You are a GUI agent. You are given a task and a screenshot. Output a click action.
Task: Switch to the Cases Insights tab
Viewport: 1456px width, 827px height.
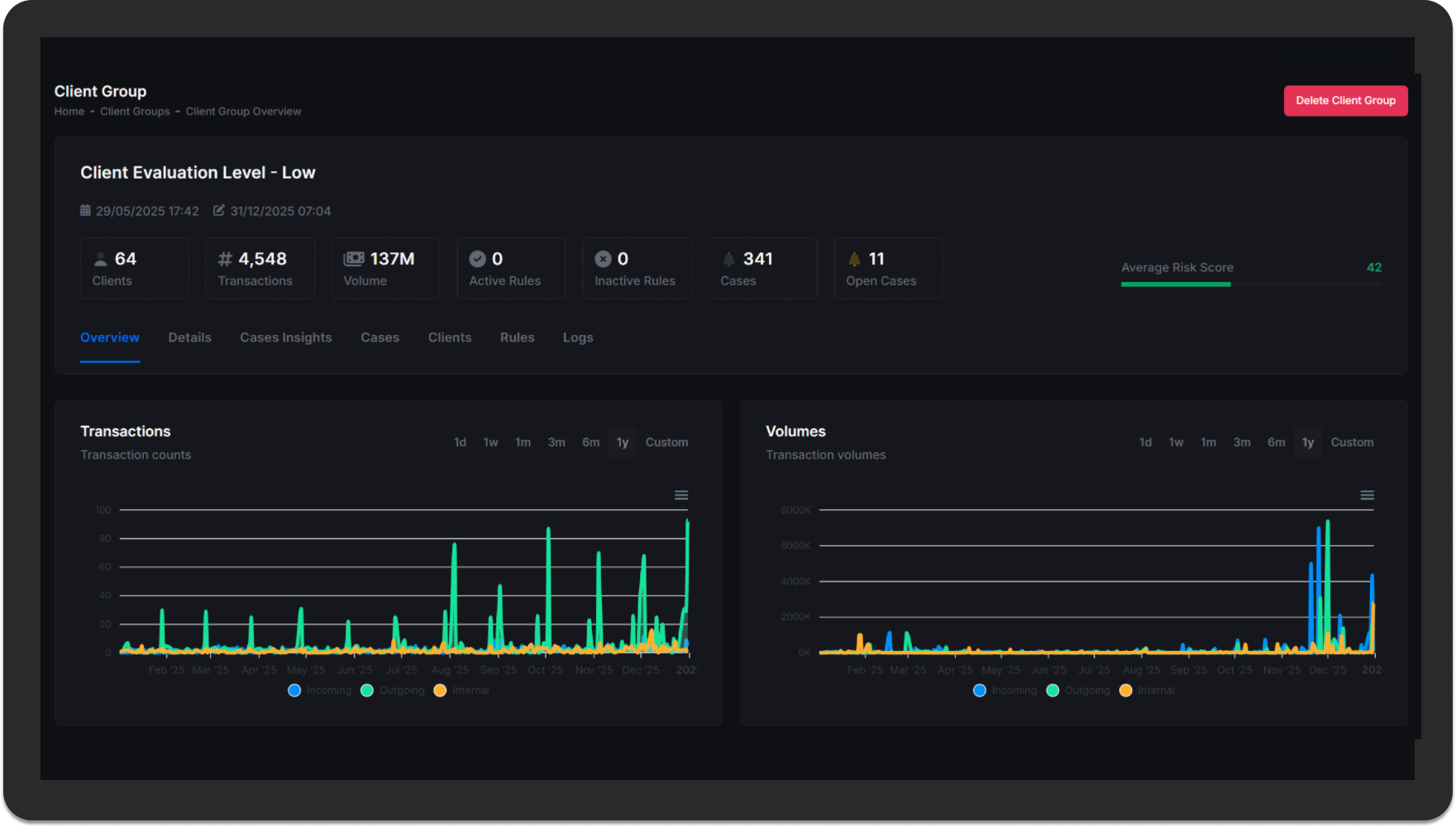point(285,337)
